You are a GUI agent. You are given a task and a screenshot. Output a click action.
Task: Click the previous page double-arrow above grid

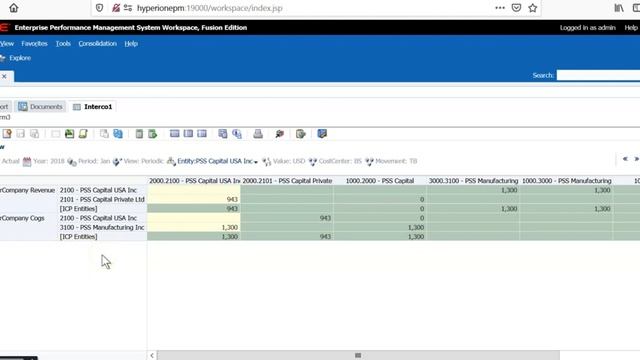tap(625, 159)
